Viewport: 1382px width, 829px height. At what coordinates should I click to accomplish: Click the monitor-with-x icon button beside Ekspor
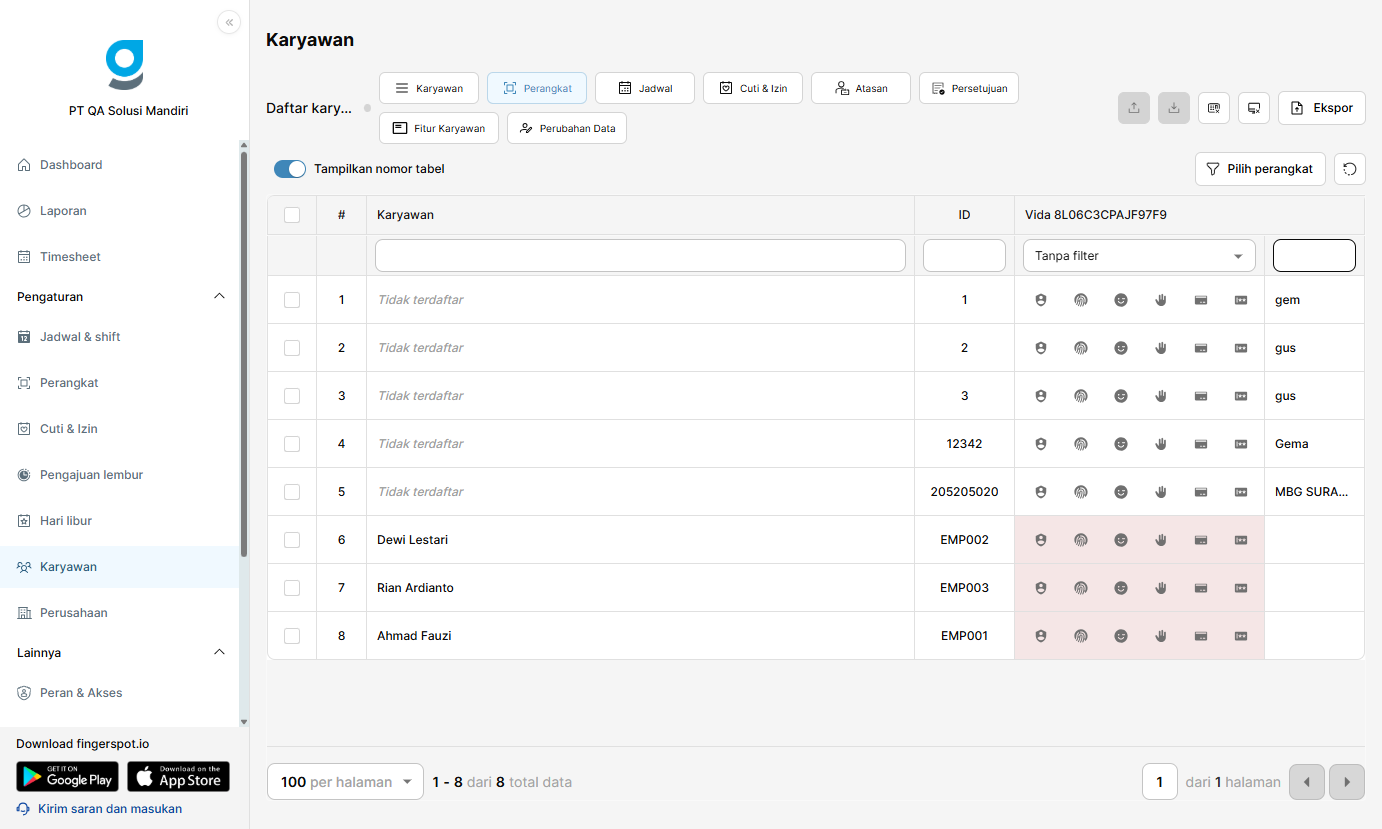tap(1254, 108)
